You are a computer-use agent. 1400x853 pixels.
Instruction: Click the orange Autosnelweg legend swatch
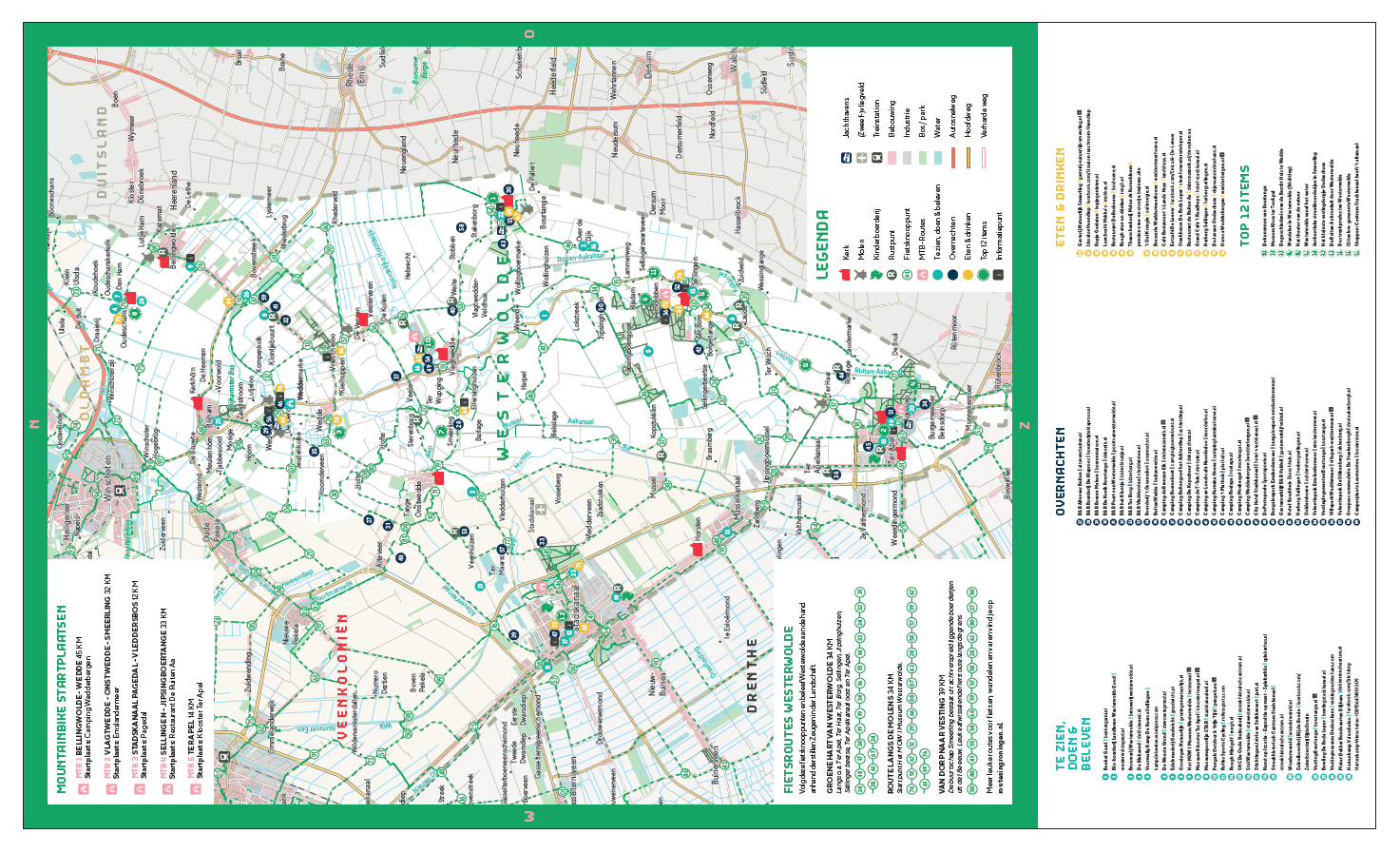pos(952,158)
